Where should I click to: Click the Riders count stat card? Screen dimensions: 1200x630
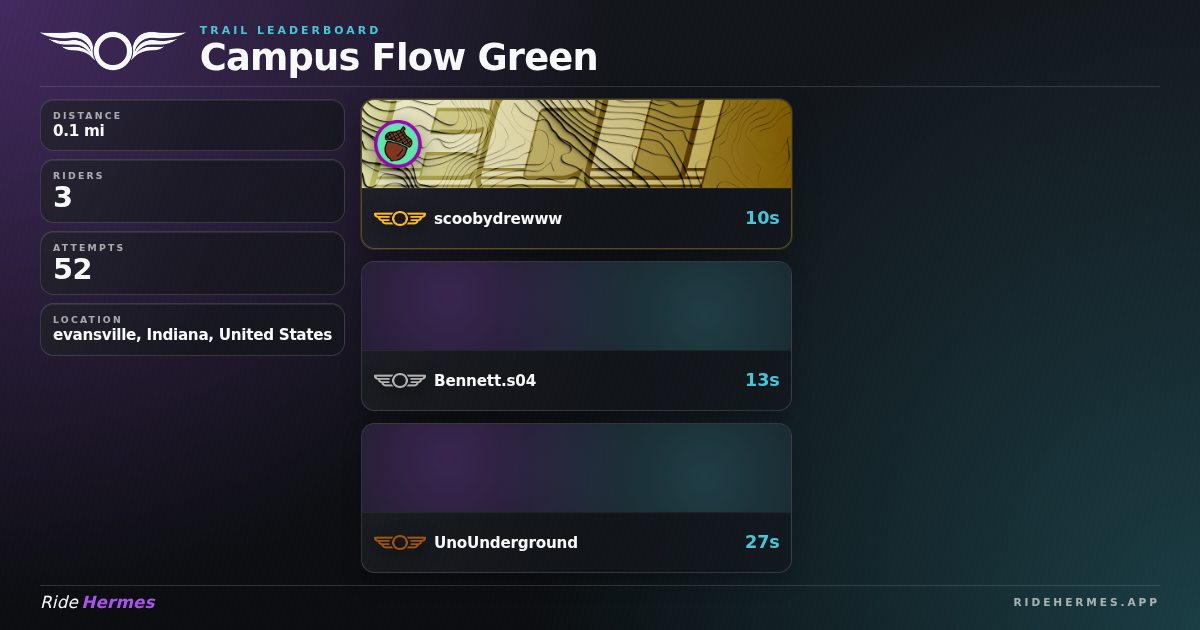pyautogui.click(x=192, y=191)
